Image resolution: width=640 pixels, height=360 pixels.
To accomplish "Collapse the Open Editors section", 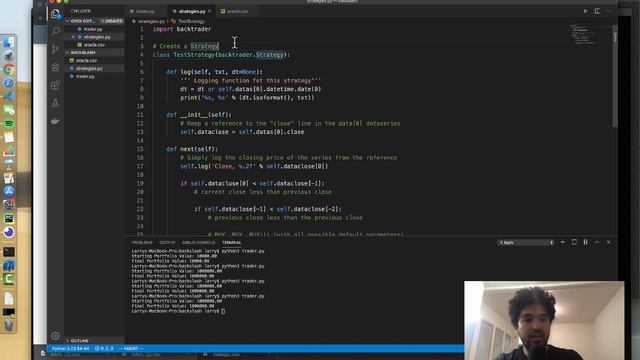I will [x=81, y=21].
